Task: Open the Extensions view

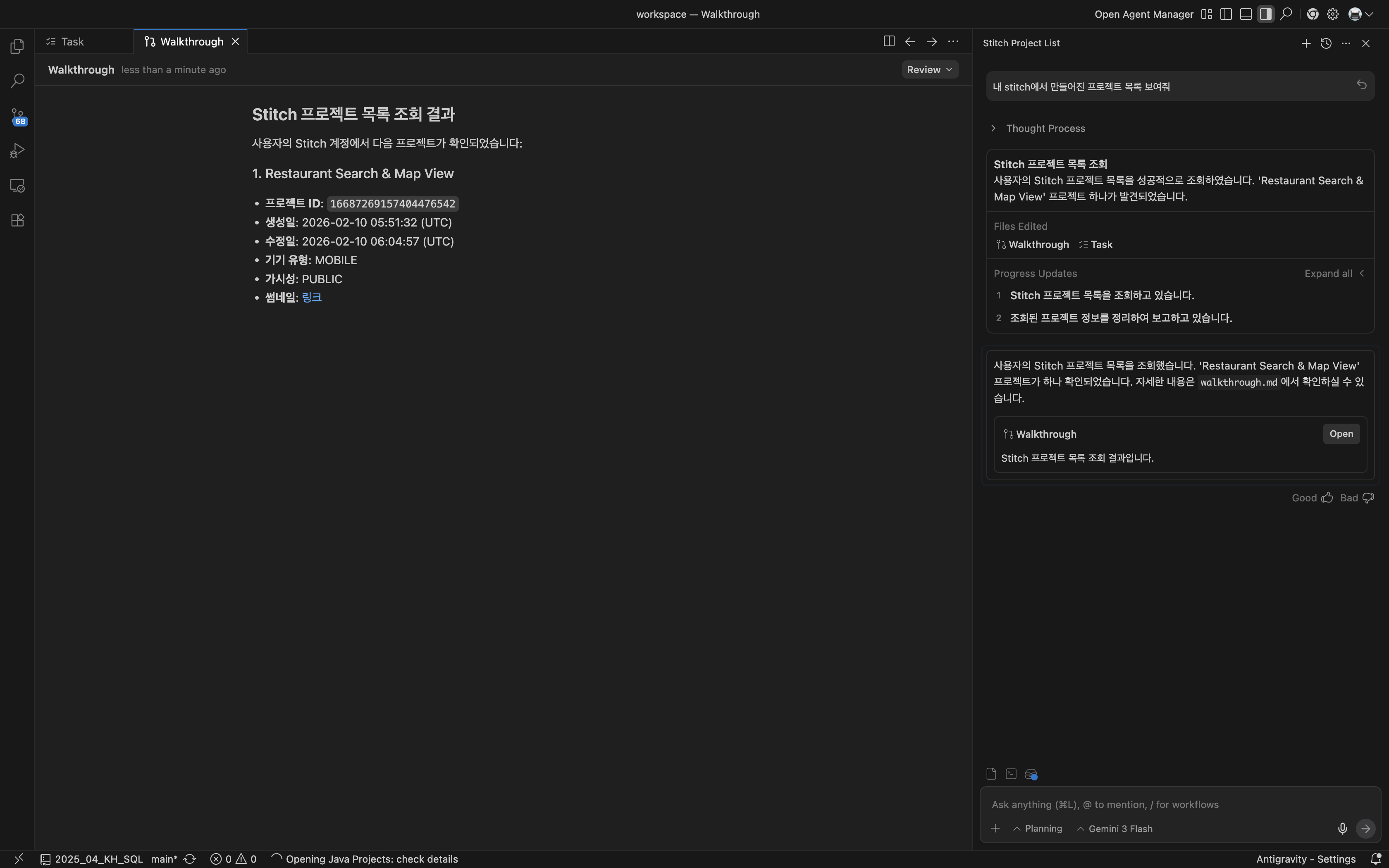Action: click(17, 220)
